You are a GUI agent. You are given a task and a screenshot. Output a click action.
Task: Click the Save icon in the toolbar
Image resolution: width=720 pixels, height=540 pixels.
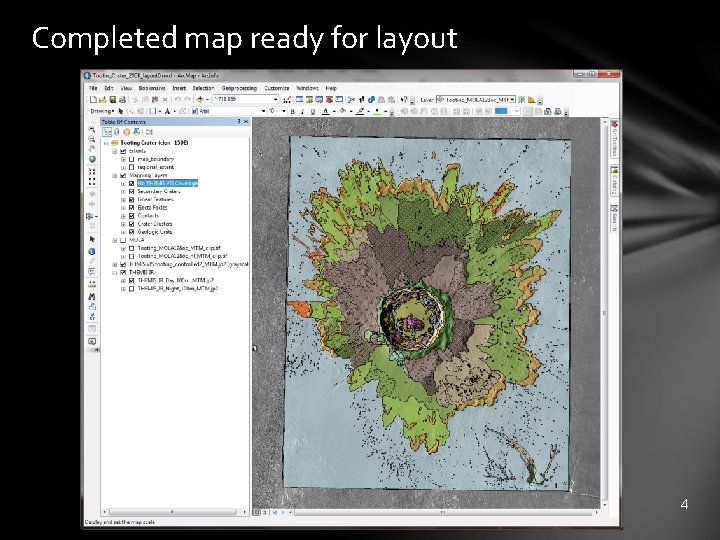point(113,99)
